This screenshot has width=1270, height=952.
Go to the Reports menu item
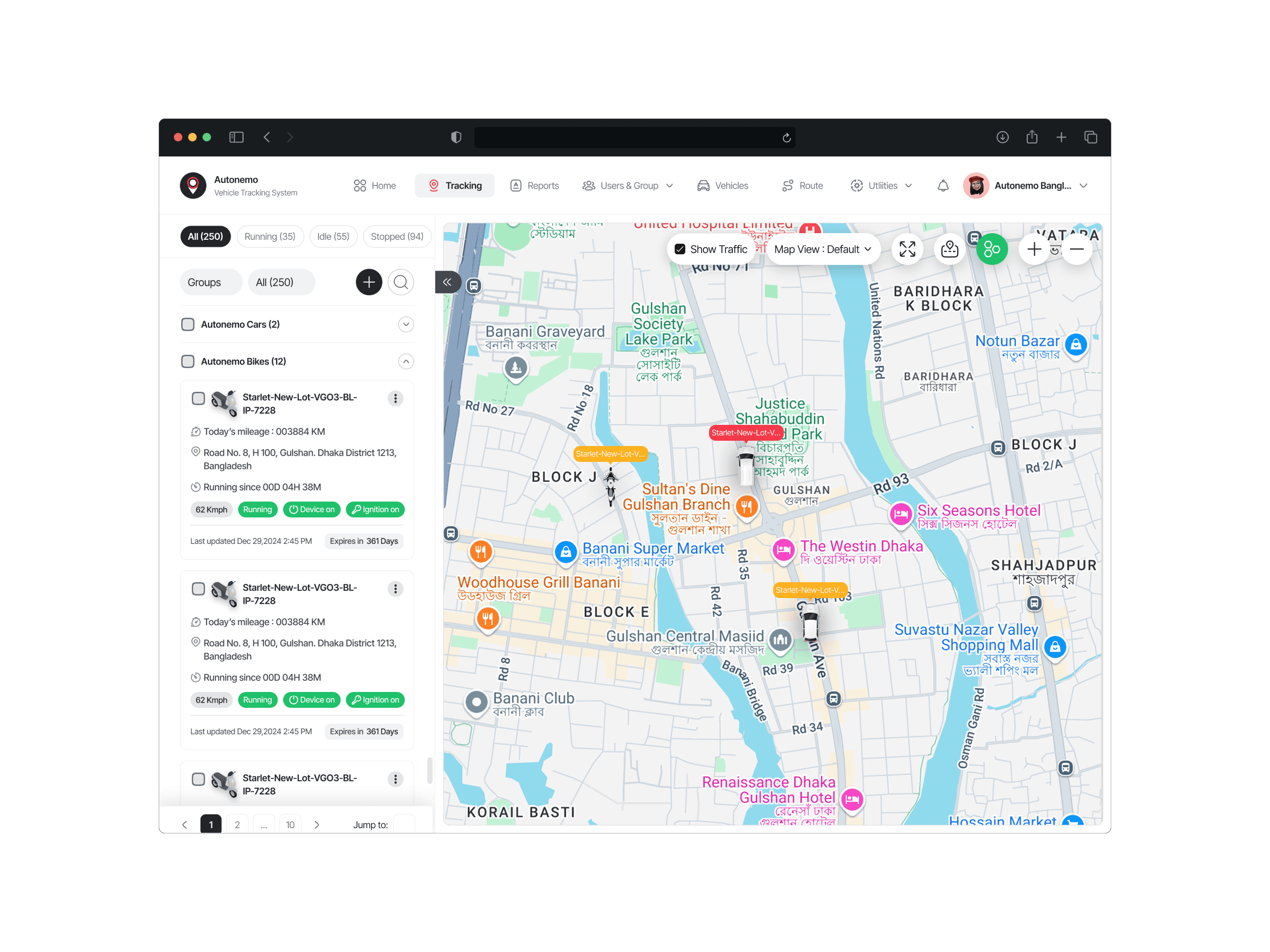click(534, 186)
